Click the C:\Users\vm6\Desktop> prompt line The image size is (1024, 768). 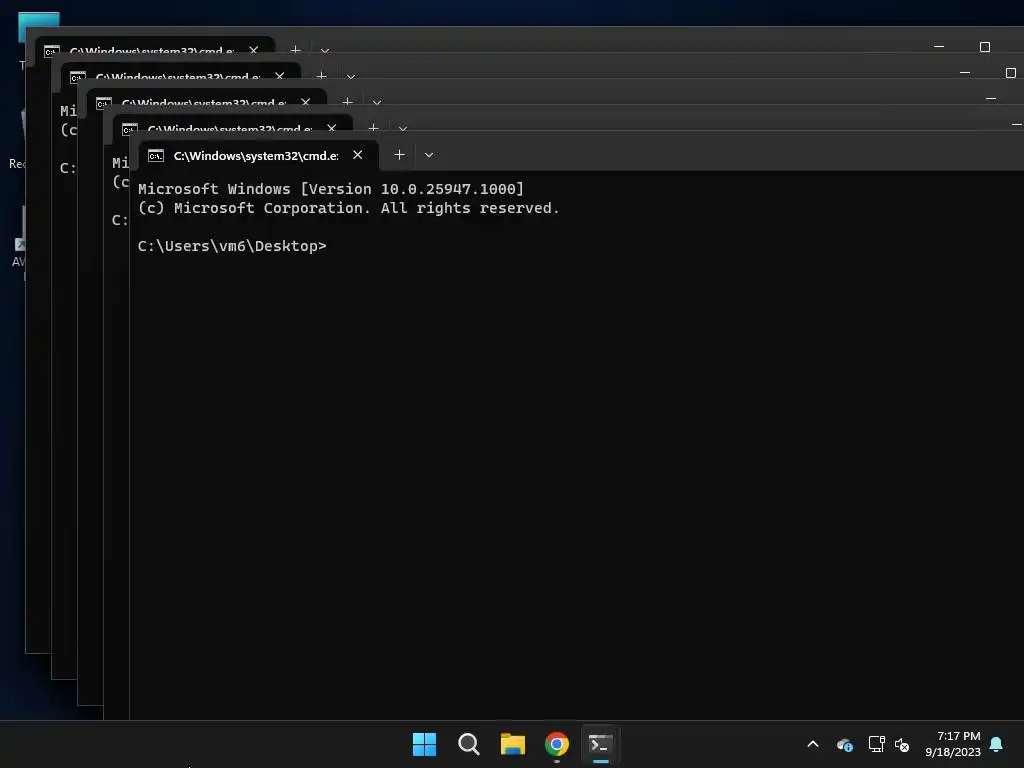click(232, 246)
